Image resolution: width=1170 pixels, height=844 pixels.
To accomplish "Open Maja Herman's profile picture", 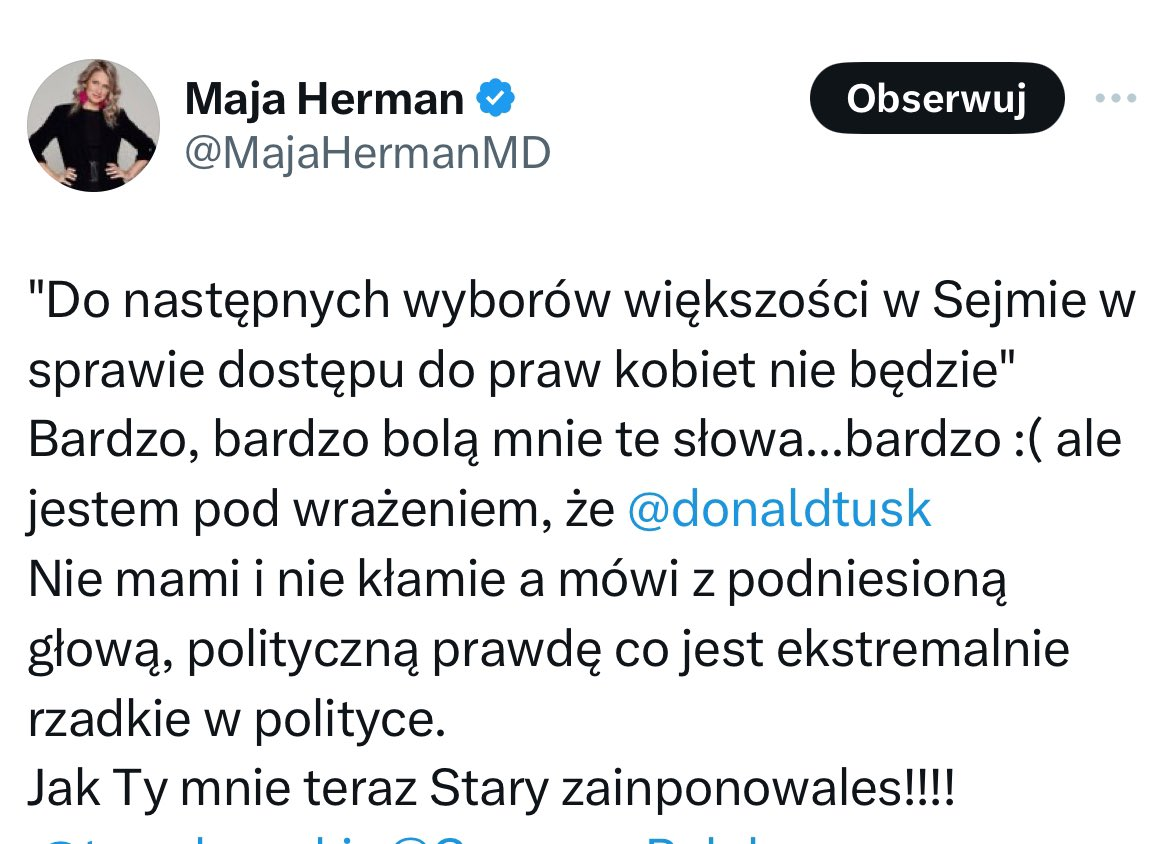I will pos(93,125).
